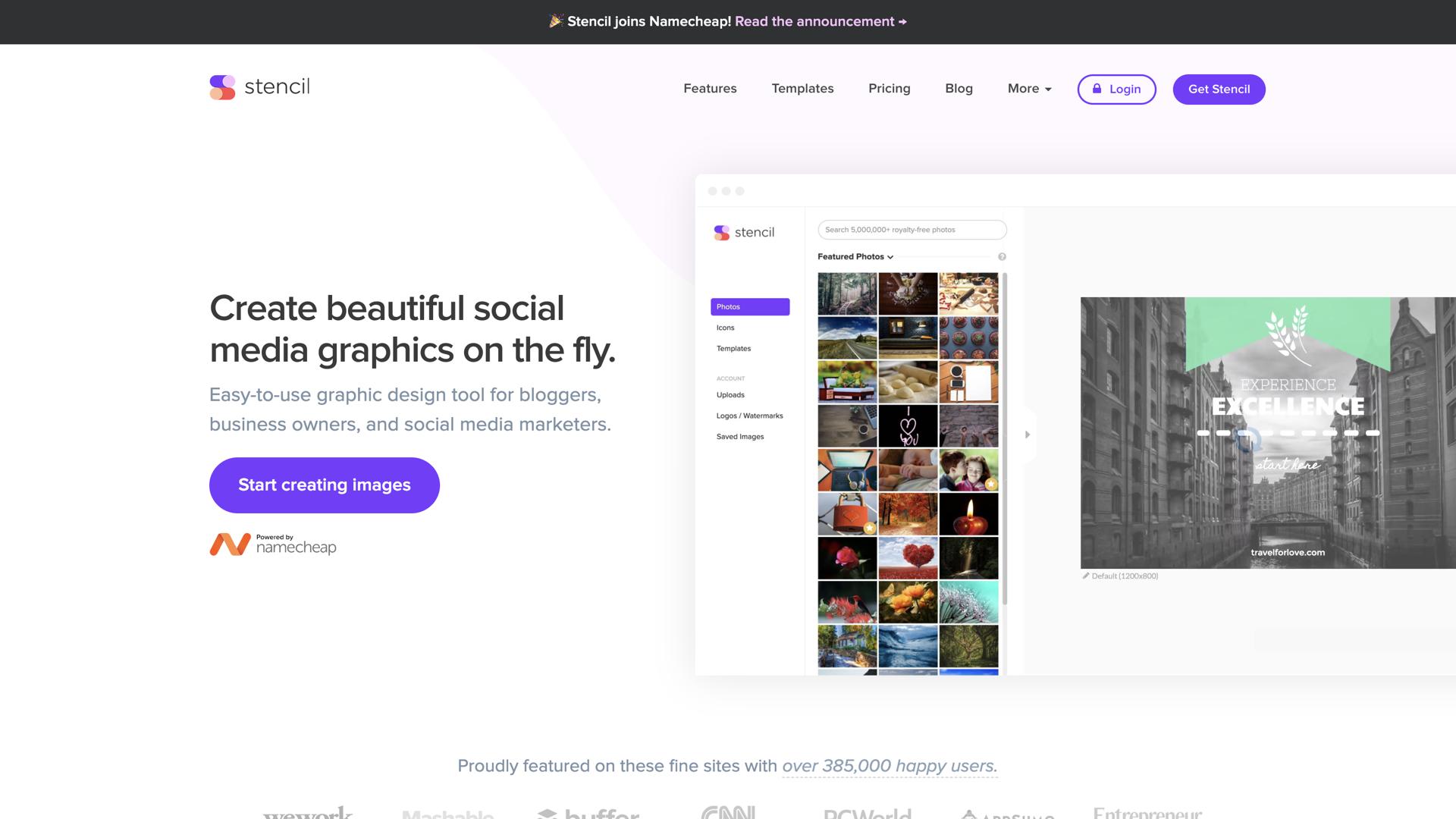Open the Templates page from navigation

(x=802, y=89)
